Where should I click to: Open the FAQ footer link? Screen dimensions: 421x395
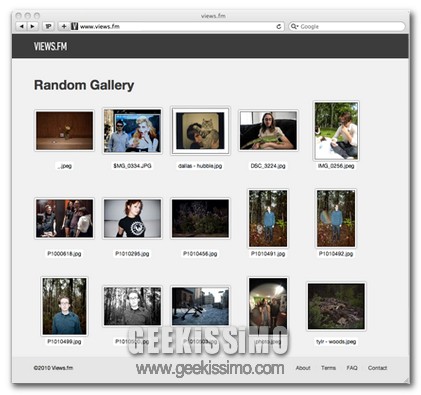[352, 368]
